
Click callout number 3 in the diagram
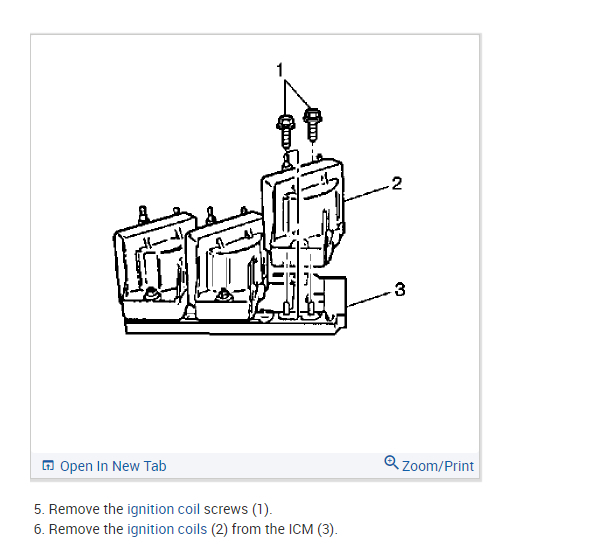point(399,289)
